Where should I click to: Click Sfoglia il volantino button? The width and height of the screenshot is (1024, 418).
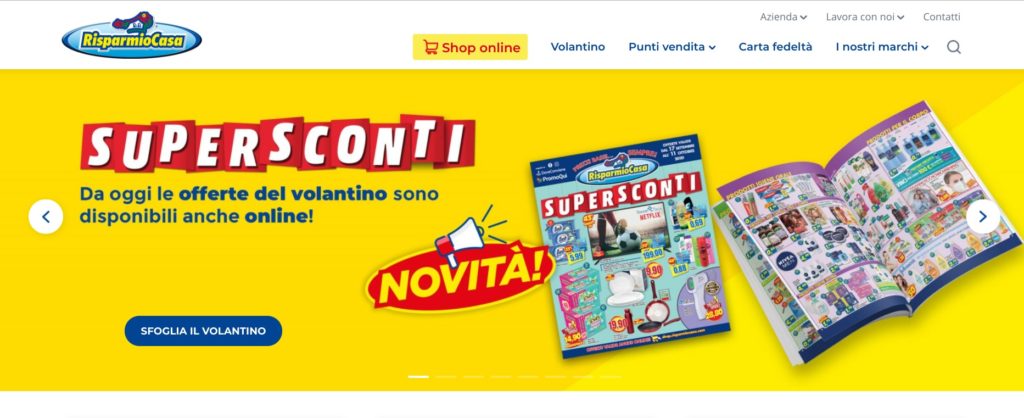[x=203, y=331]
